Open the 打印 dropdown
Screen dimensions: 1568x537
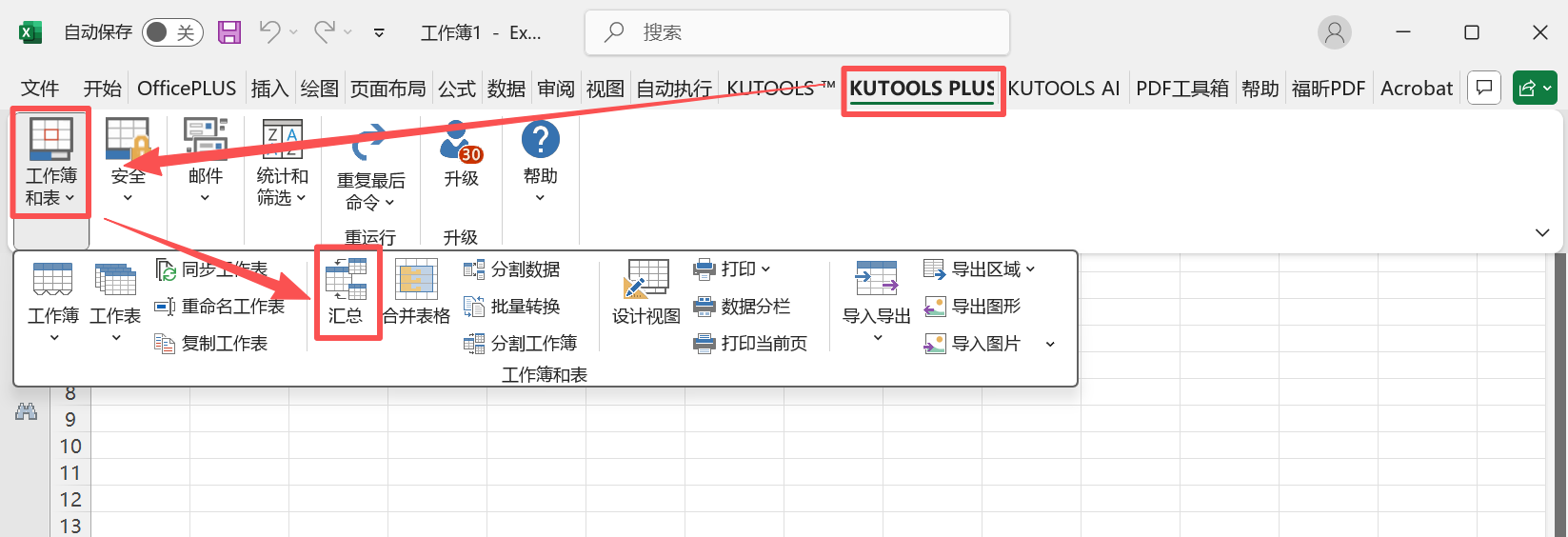pyautogui.click(x=732, y=269)
